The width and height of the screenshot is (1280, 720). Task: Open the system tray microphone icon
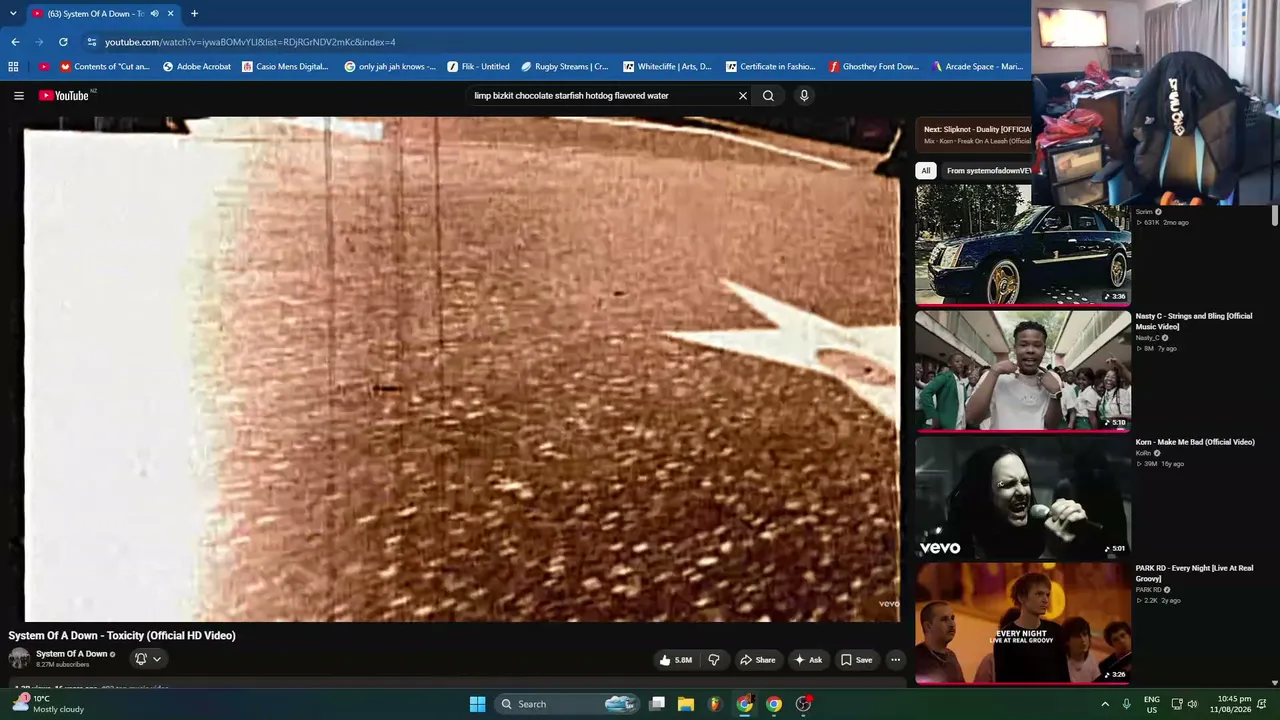[x=1126, y=704]
